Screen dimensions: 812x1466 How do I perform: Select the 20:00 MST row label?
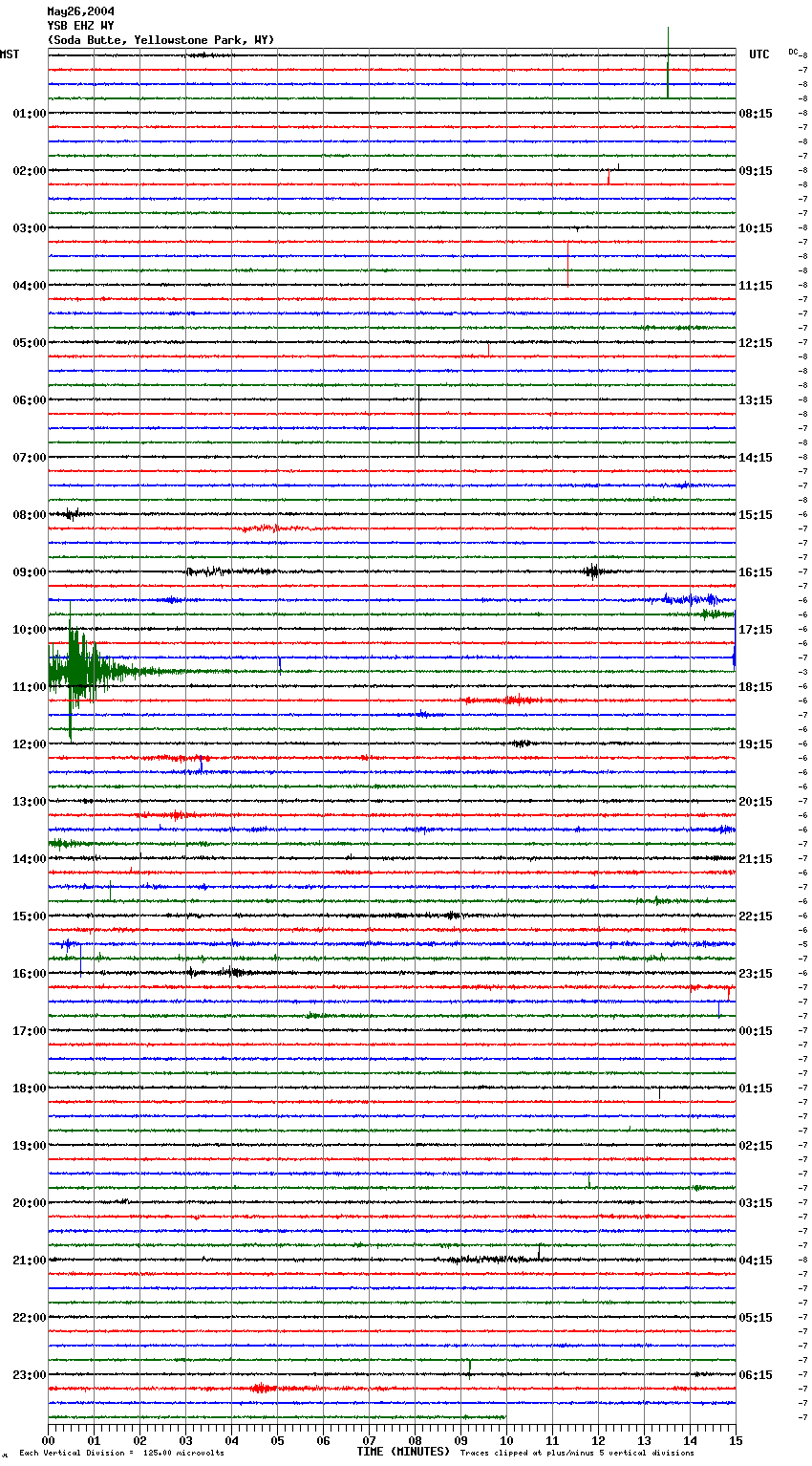pos(30,1203)
